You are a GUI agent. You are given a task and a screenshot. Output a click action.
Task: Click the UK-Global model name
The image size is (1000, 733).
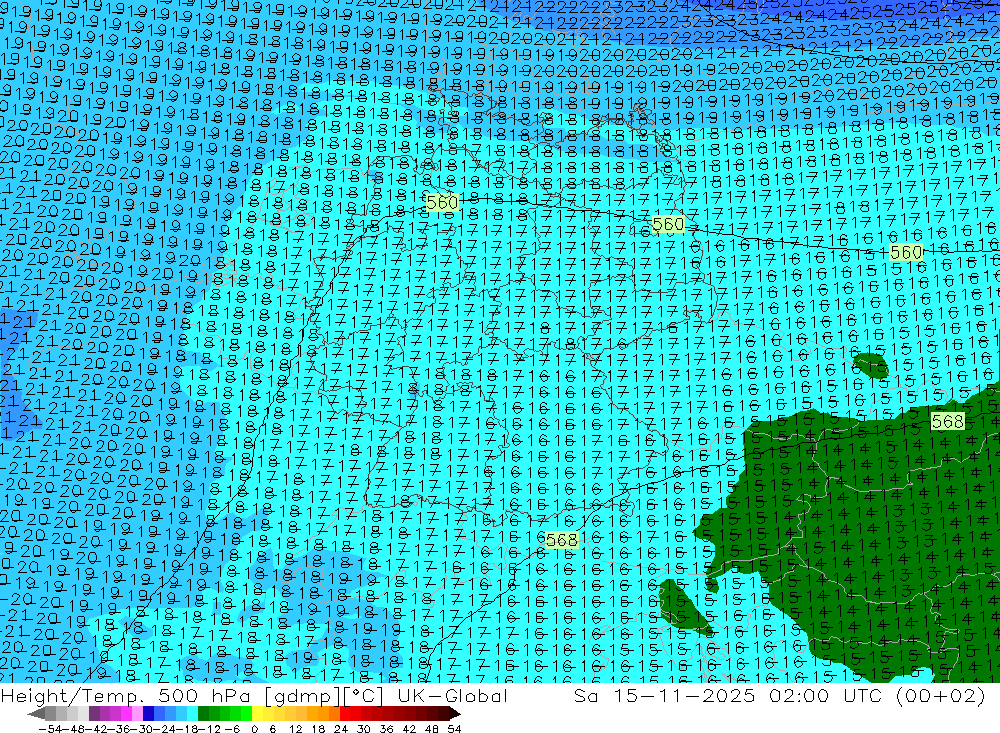(x=453, y=695)
